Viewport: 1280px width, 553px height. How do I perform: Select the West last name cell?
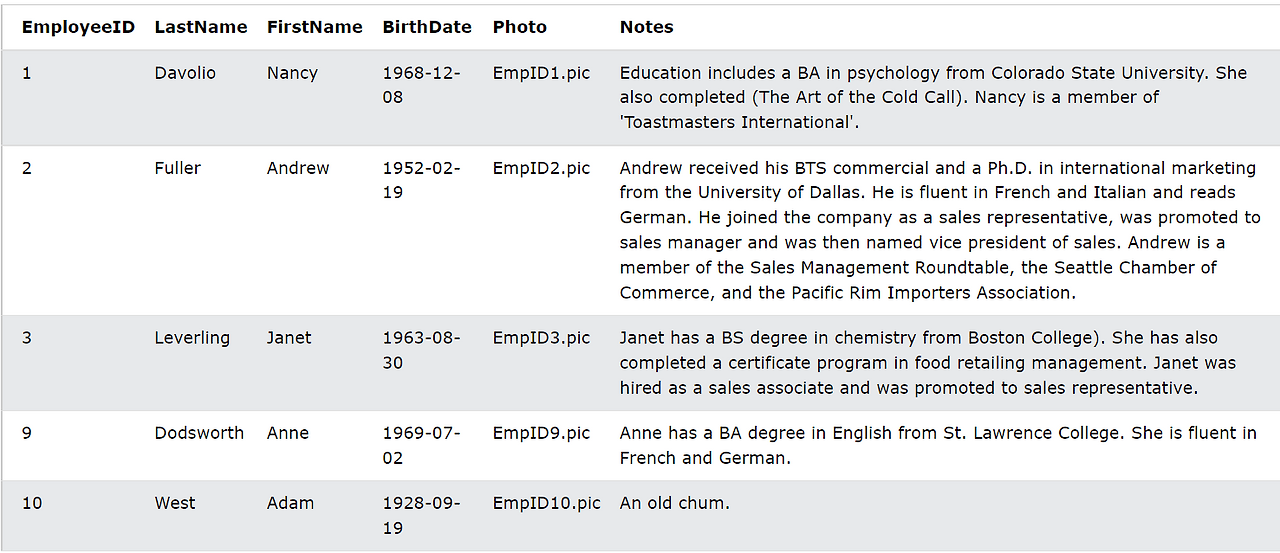coord(175,503)
